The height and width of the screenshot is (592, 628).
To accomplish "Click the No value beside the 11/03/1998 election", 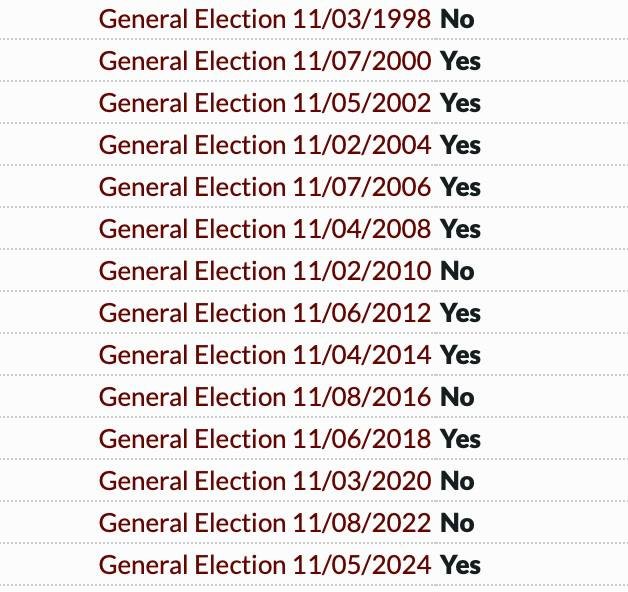I will [x=457, y=19].
